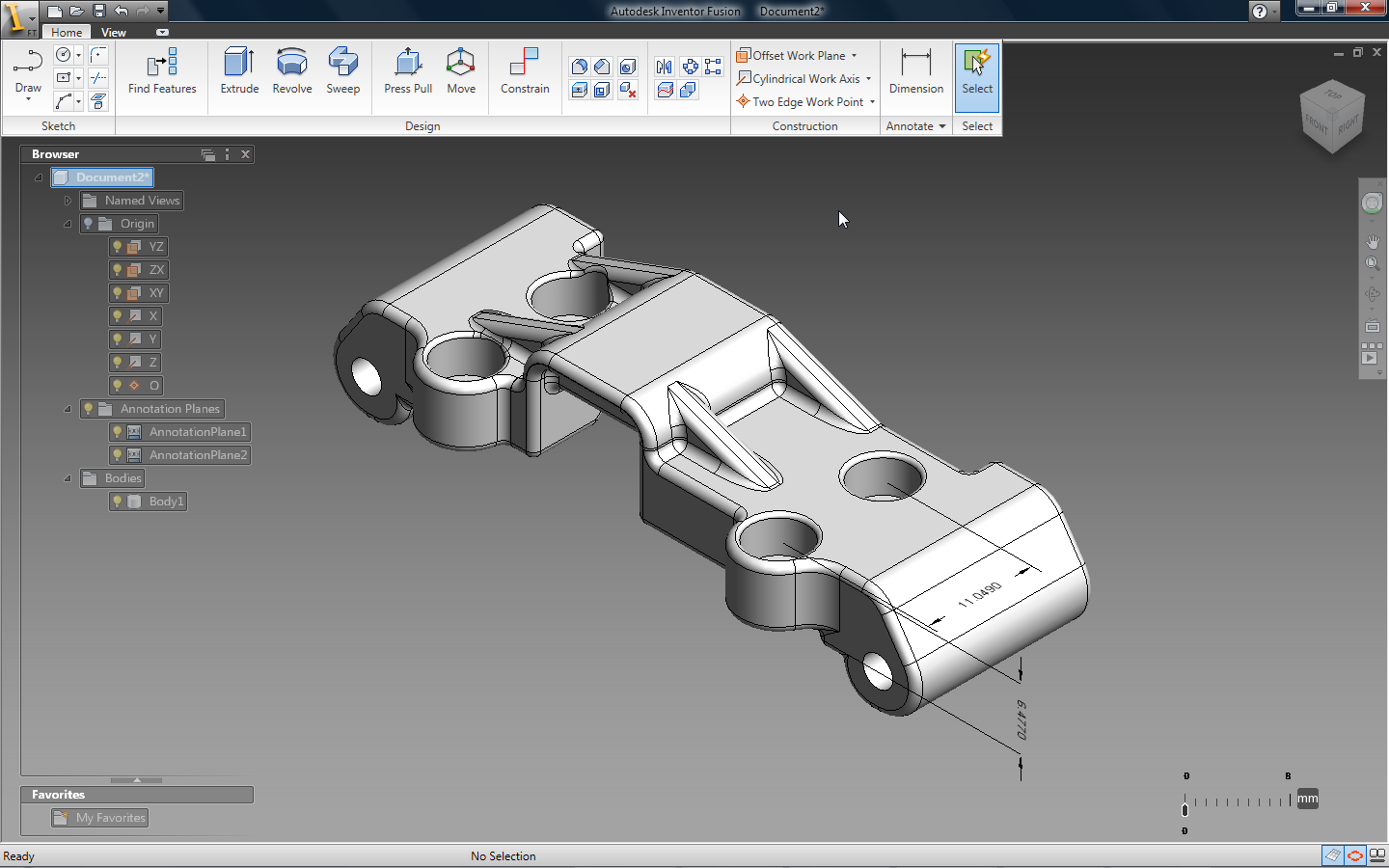This screenshot has height=868, width=1389.
Task: Open the Home ribbon tab
Action: [67, 33]
